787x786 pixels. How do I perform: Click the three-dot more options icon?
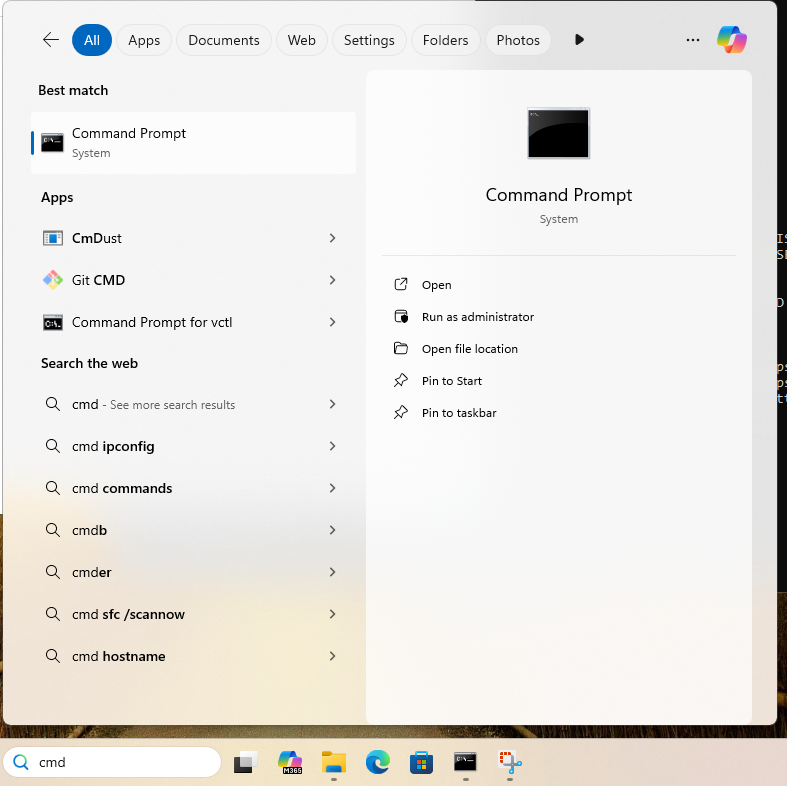point(693,40)
